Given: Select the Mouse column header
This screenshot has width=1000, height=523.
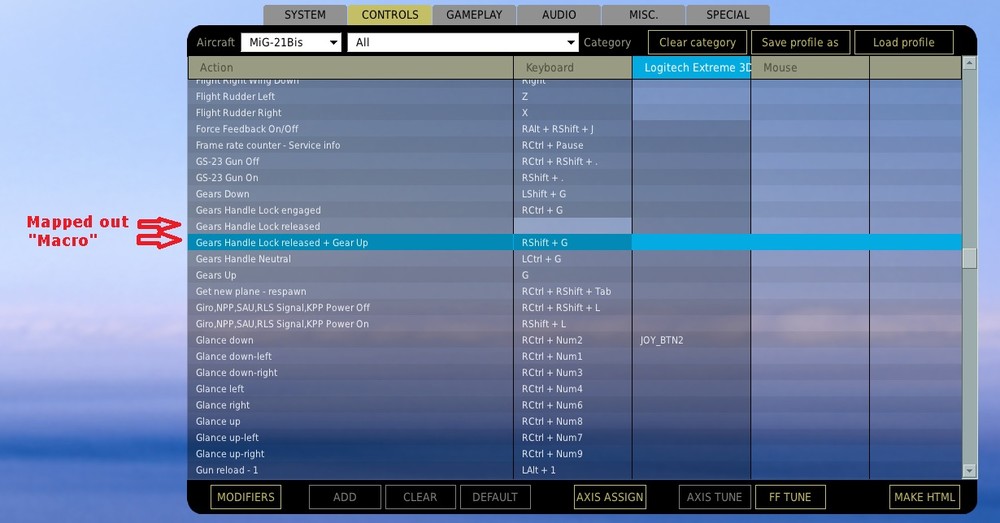Looking at the screenshot, I should point(810,68).
